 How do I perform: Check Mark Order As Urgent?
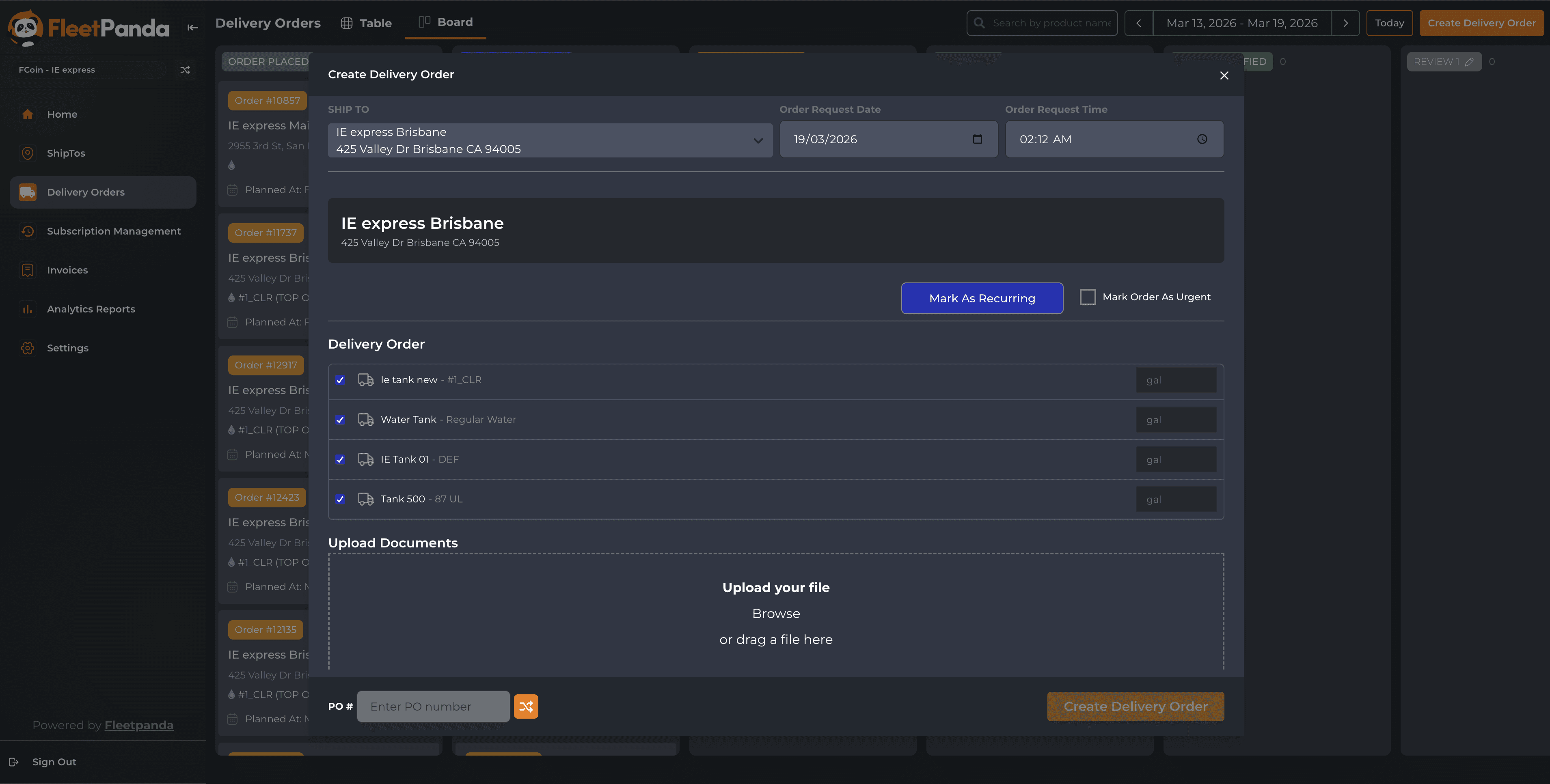[1087, 297]
